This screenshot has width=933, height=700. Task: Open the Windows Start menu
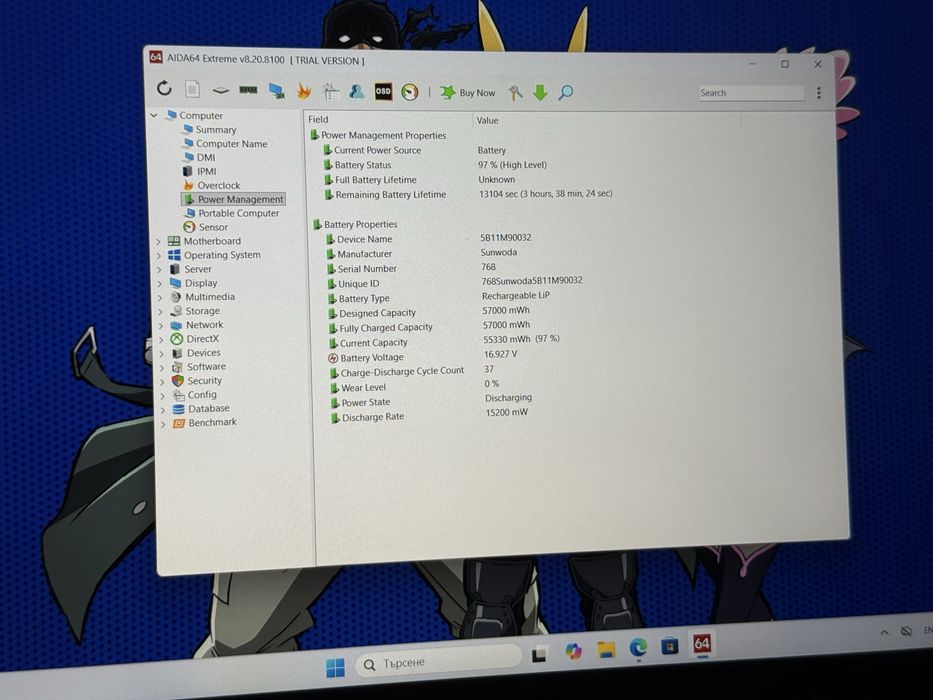(335, 667)
